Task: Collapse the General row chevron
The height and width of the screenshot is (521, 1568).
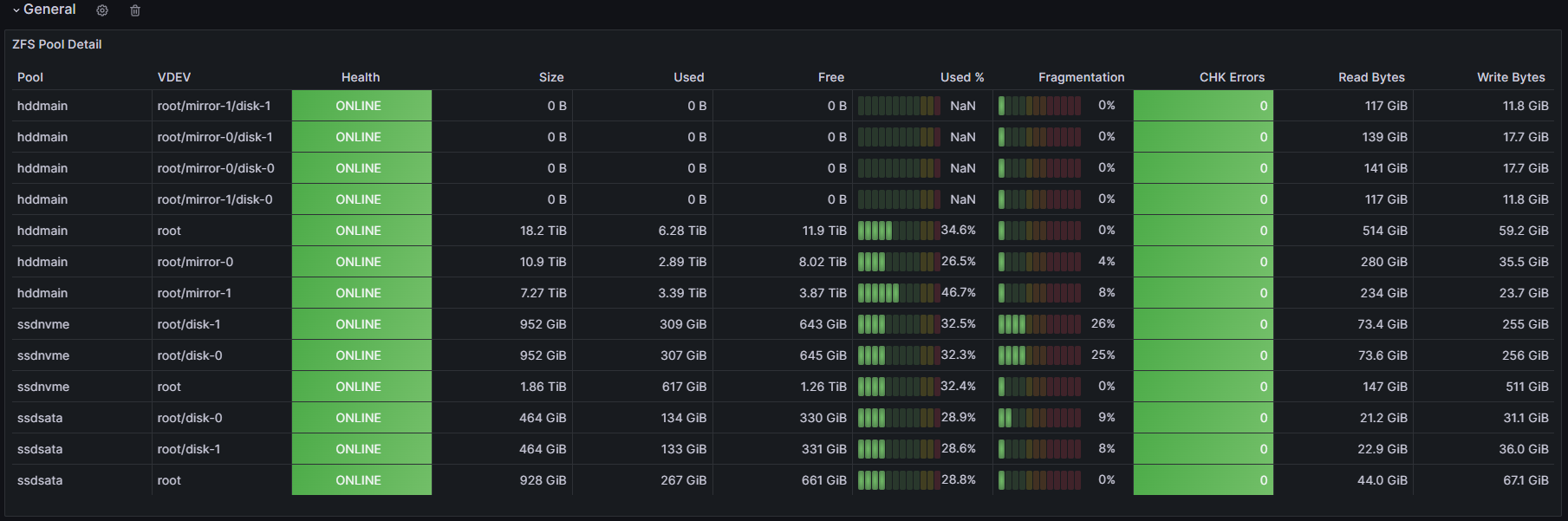Action: [16, 10]
